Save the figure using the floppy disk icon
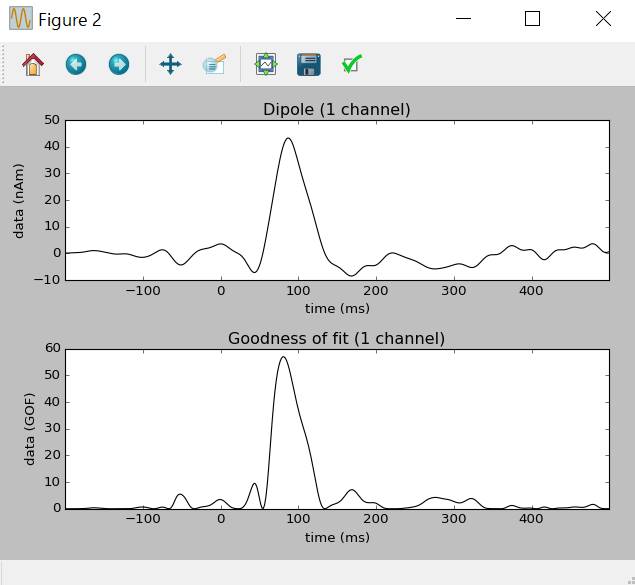Screen dimensions: 635x585 [308, 65]
